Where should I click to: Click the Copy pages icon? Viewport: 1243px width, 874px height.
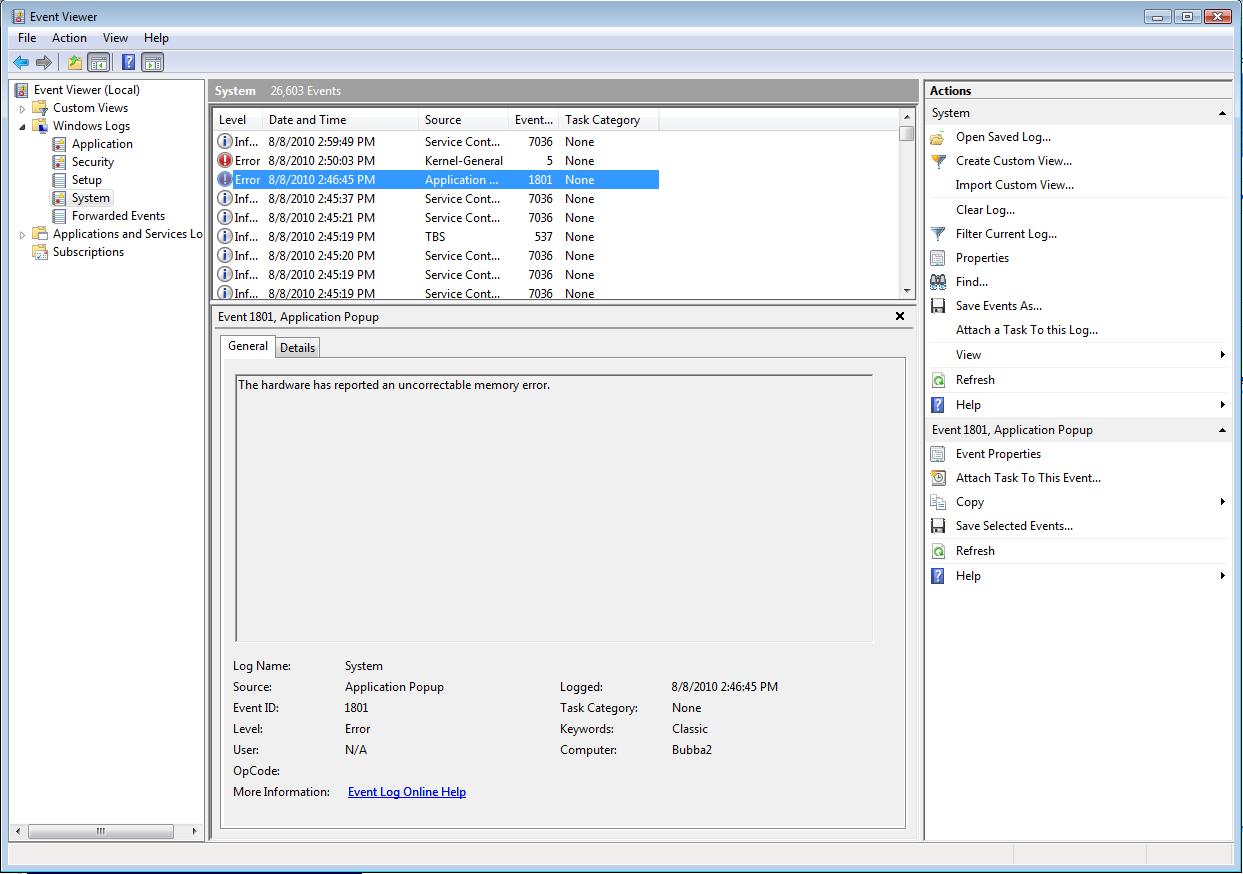938,502
